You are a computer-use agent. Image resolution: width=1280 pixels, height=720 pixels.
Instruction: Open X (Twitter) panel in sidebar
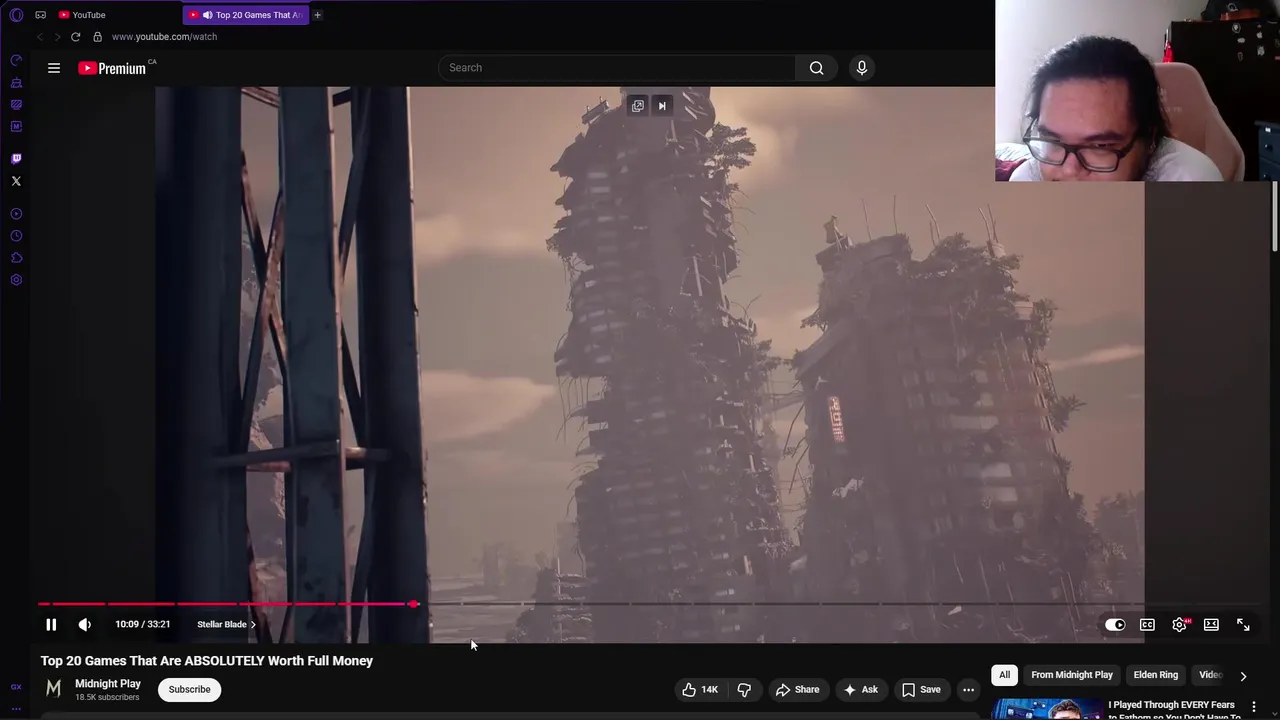(x=16, y=181)
